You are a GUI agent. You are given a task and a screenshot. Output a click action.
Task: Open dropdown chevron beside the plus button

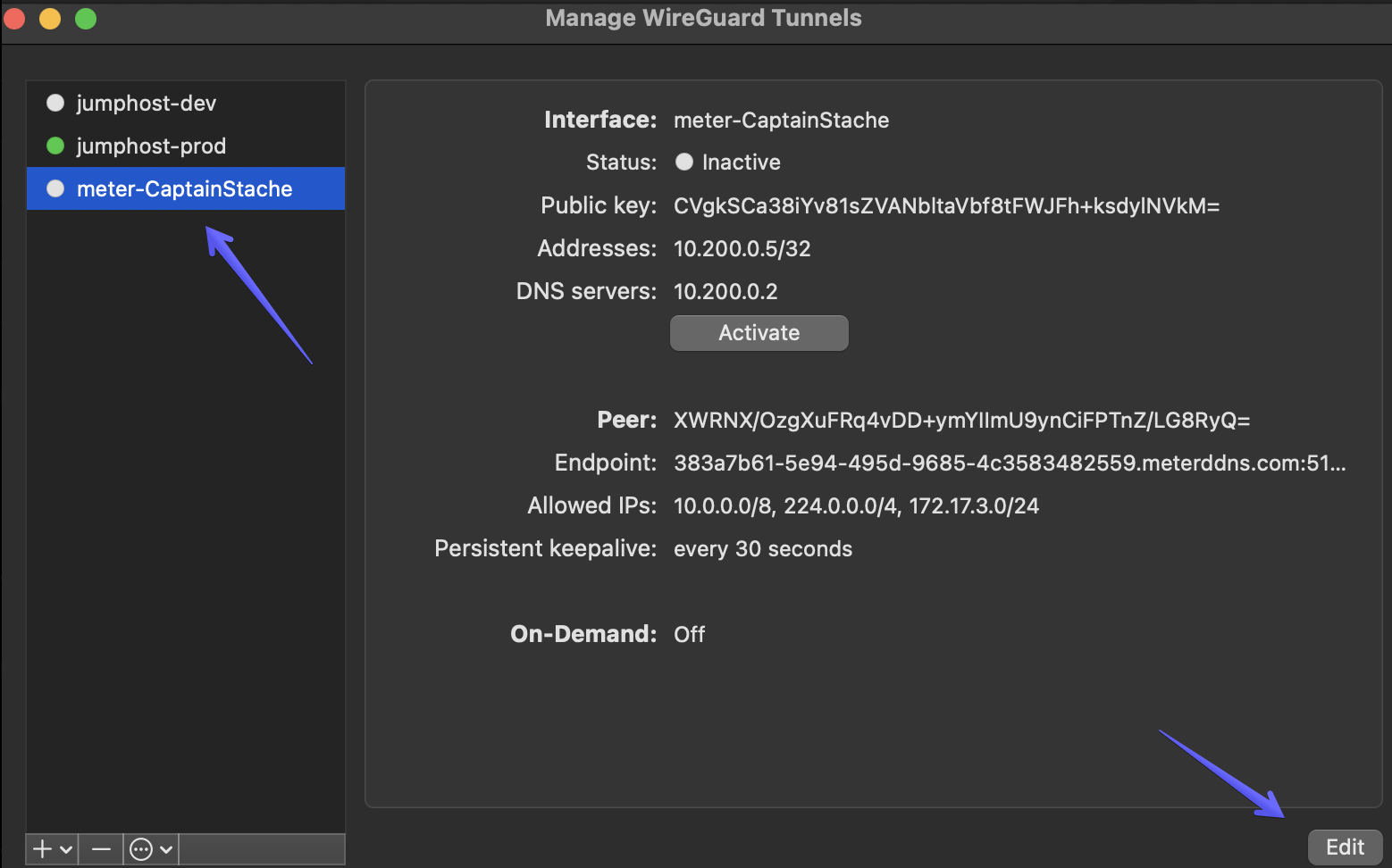(x=66, y=849)
